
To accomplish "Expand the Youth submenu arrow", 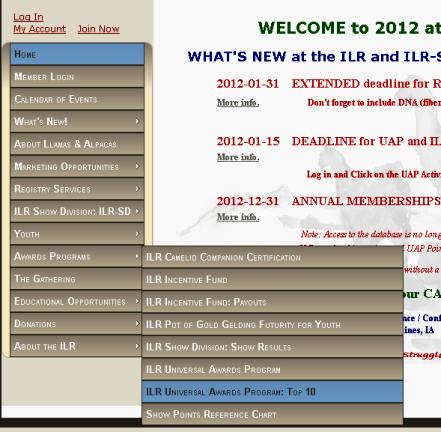I will tap(137, 234).
